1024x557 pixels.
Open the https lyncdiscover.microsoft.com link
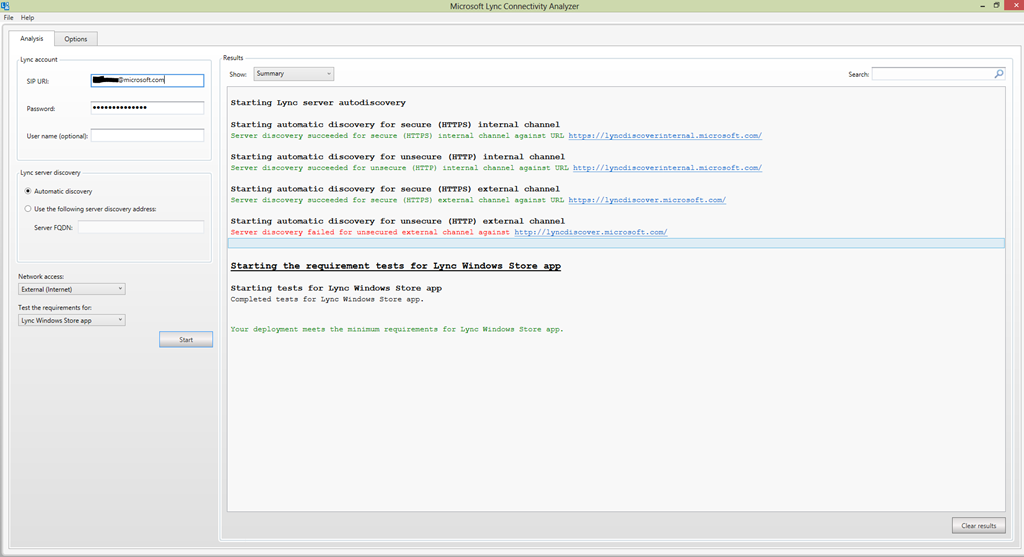[x=647, y=200]
